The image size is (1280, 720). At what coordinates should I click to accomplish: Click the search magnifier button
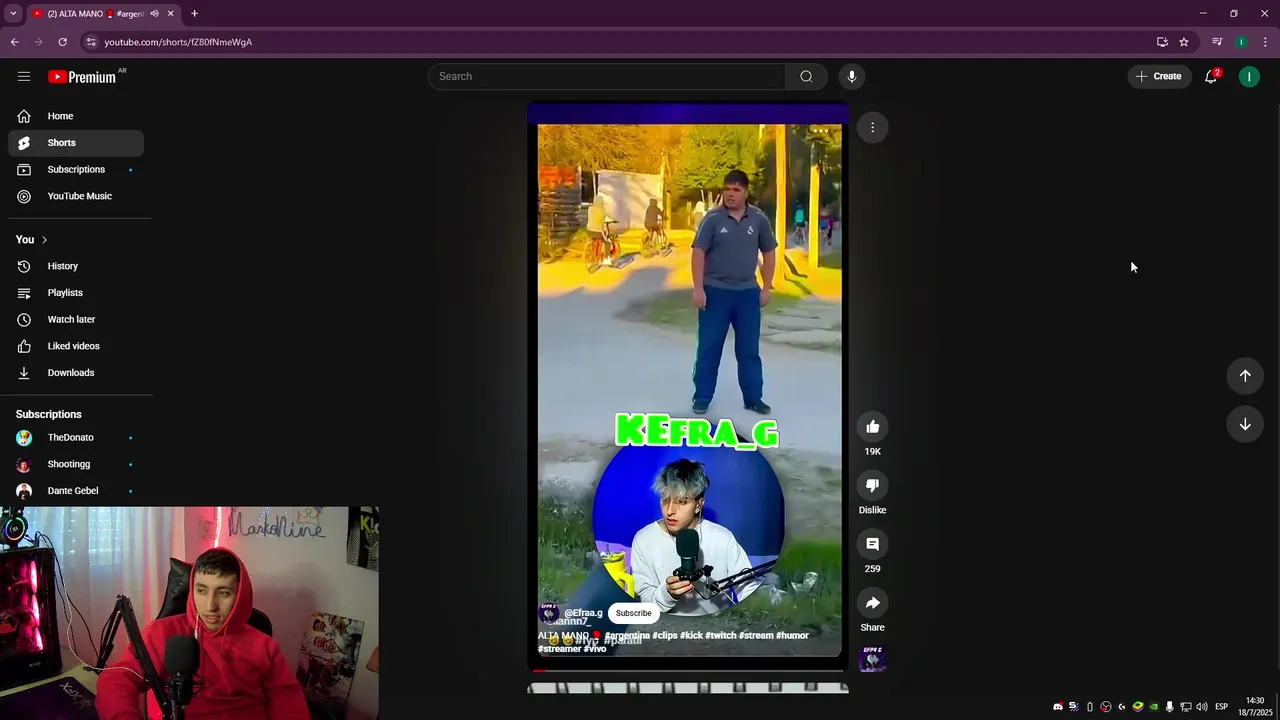tap(806, 76)
